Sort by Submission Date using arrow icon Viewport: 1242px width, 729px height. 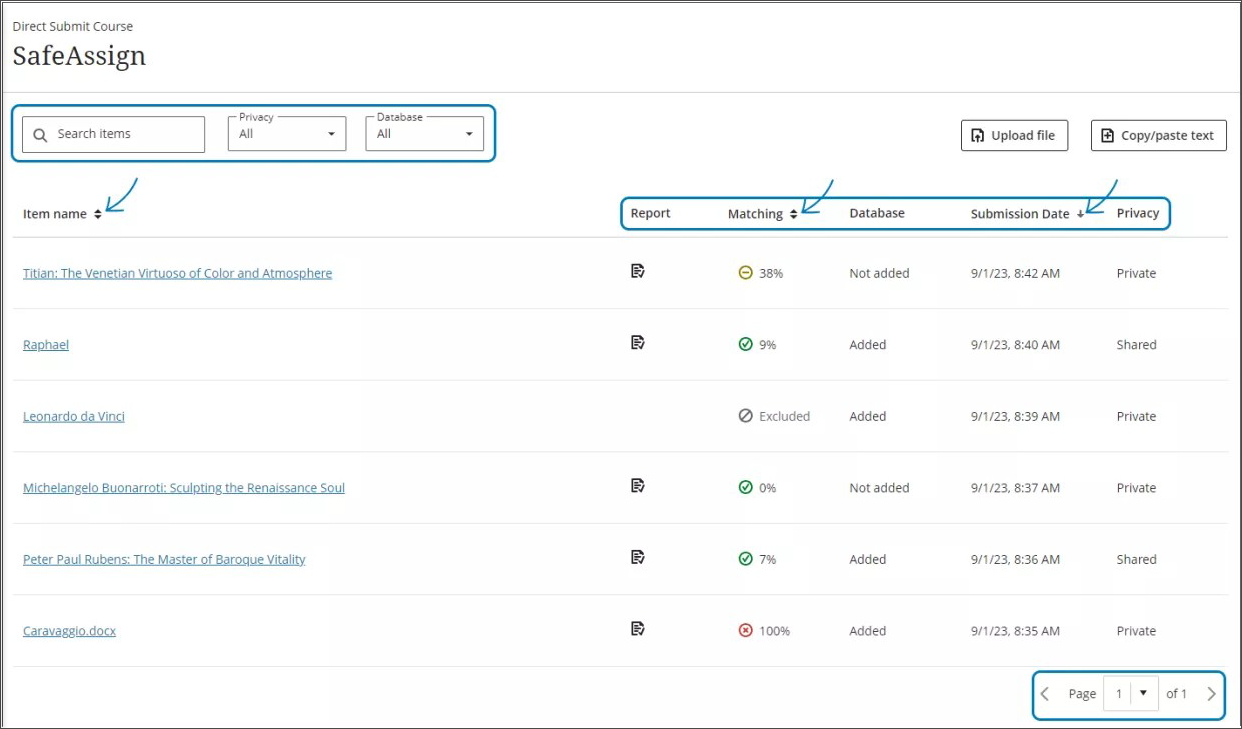coord(1080,214)
